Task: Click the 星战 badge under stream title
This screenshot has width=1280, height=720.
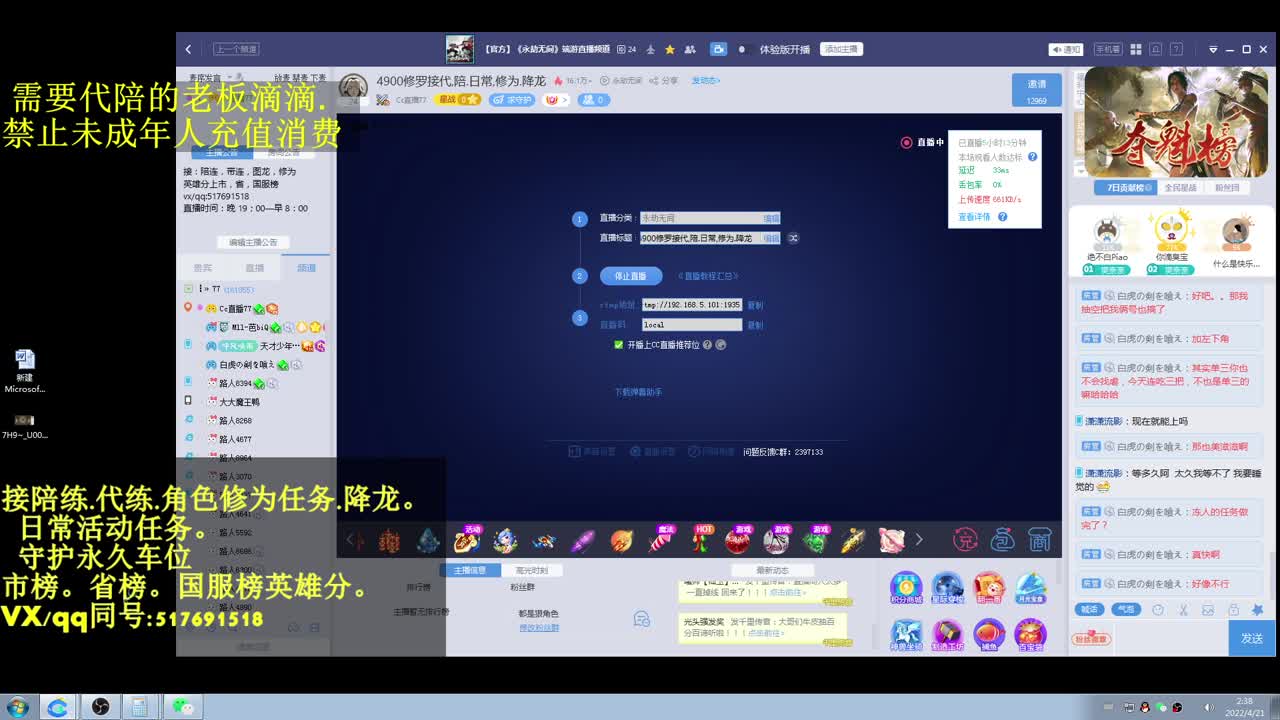Action: coord(459,100)
